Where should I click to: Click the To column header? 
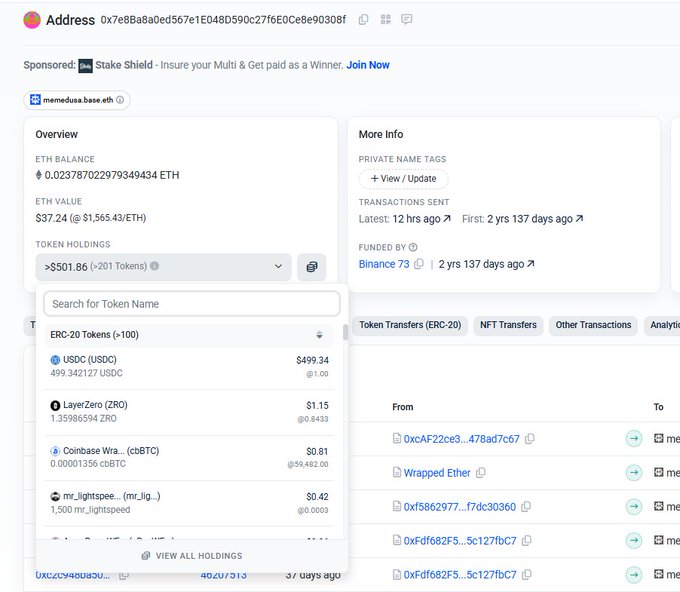click(x=658, y=407)
